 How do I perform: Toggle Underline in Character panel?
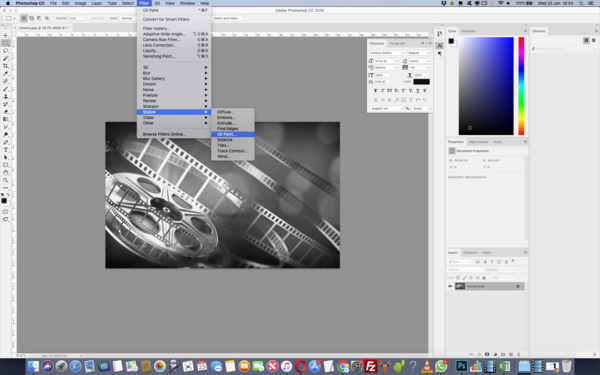417,91
